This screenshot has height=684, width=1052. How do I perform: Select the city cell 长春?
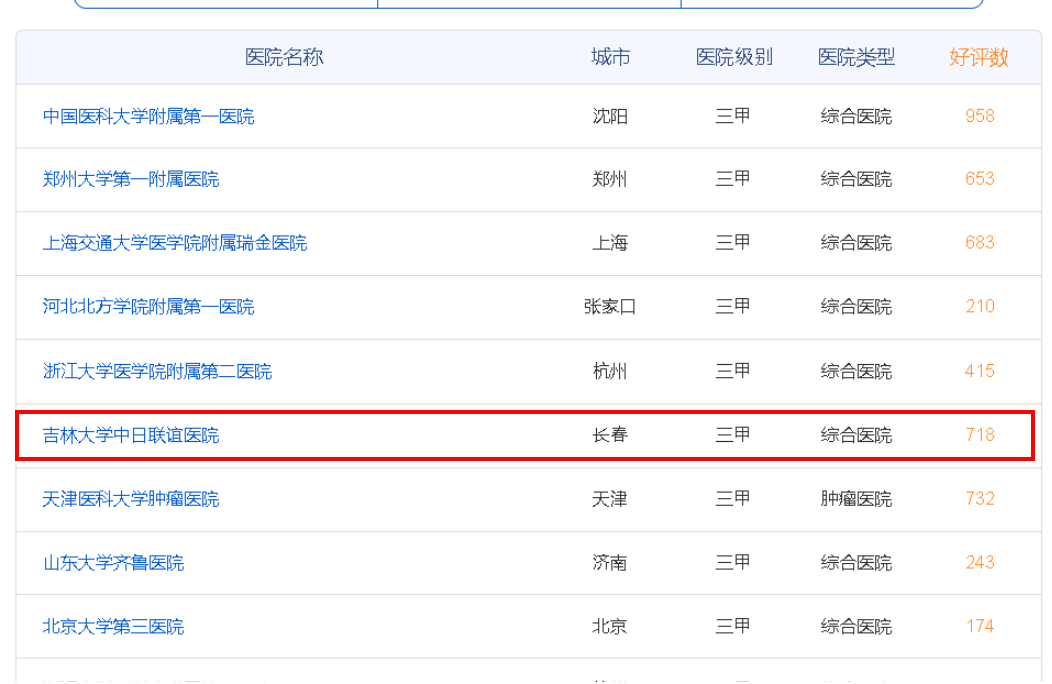coord(610,435)
